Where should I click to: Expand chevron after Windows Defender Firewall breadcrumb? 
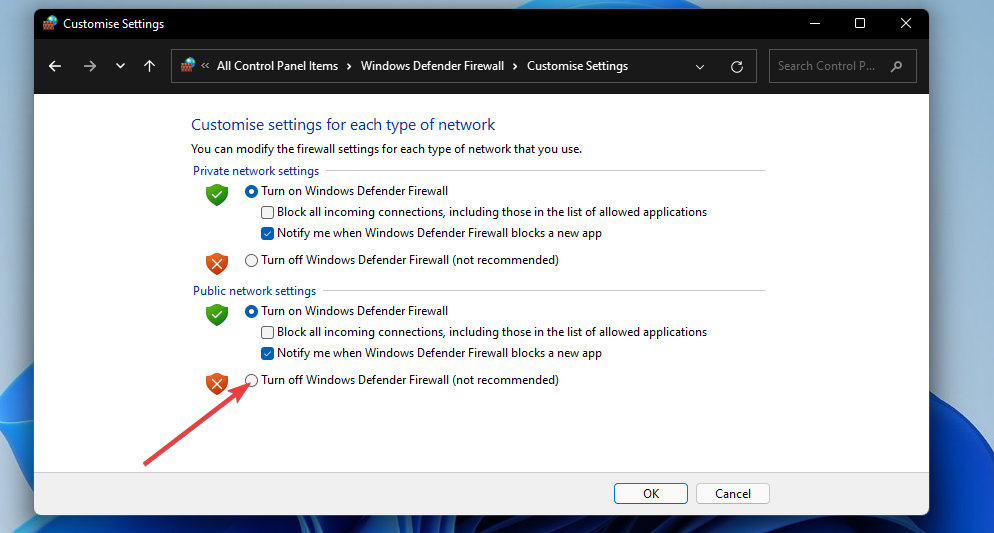[515, 67]
